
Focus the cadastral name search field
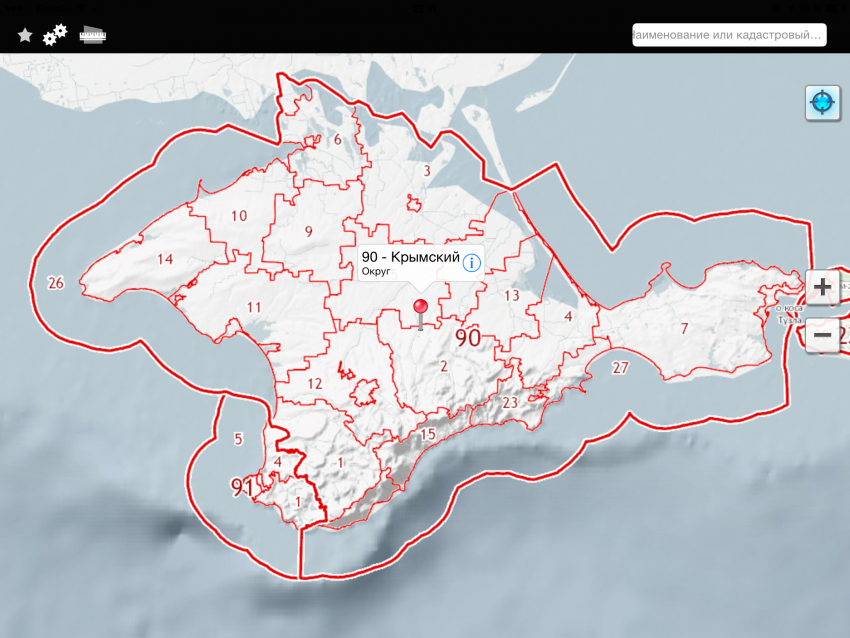[x=728, y=35]
